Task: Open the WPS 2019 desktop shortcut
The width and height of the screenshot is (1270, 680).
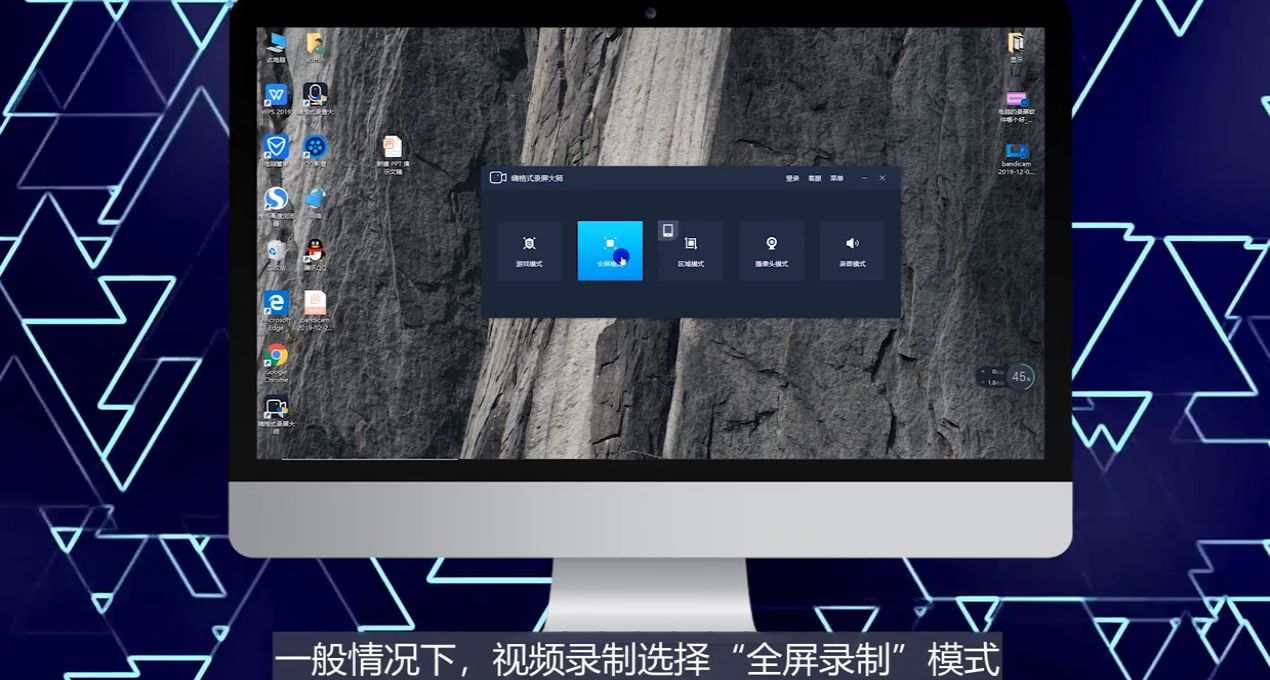Action: click(277, 96)
